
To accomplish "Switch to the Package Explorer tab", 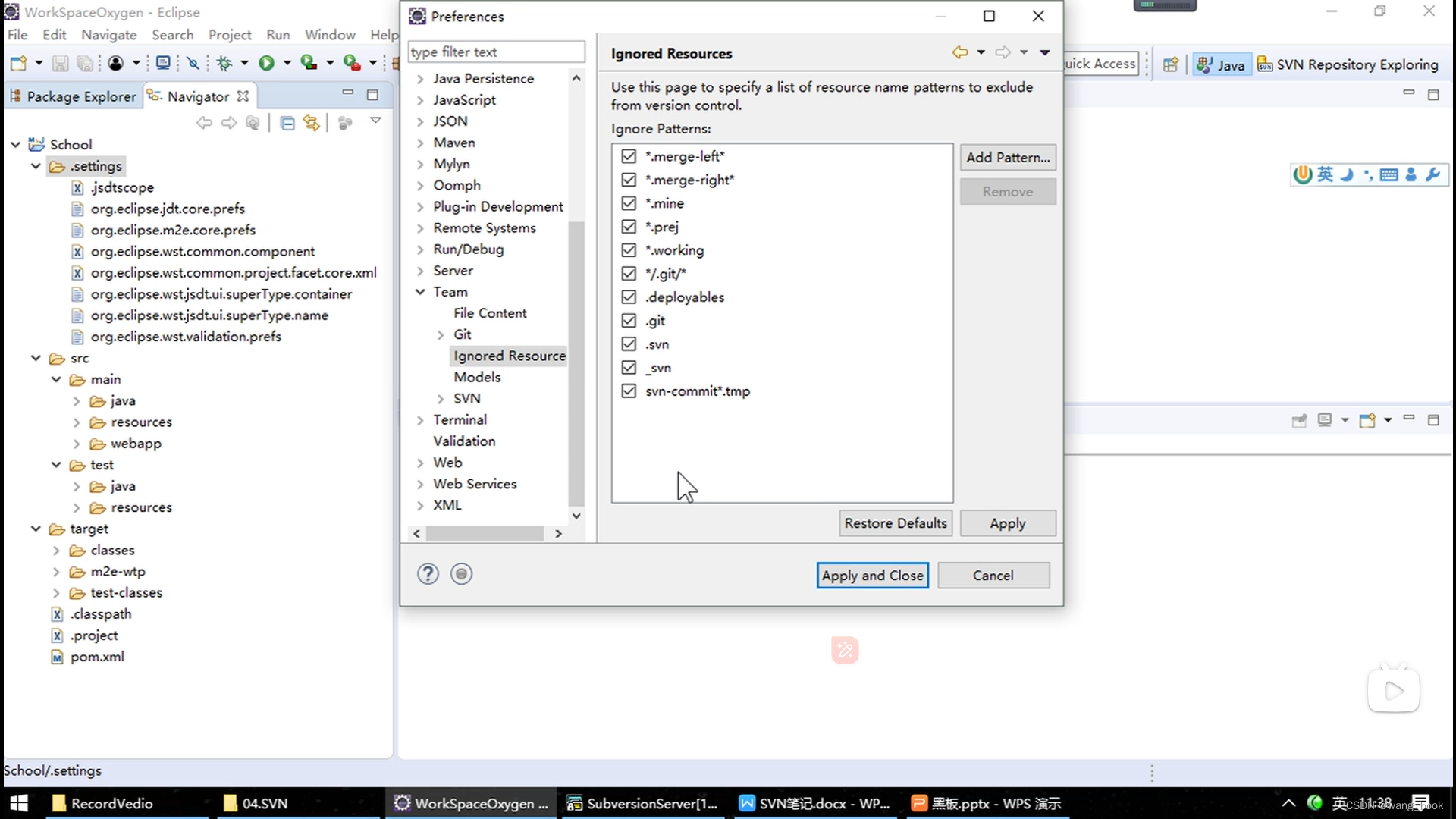I will [74, 96].
